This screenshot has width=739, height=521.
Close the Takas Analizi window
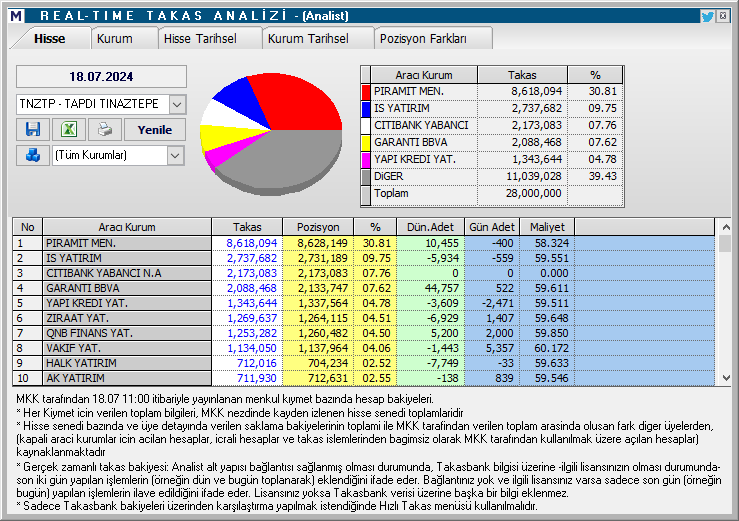pyautogui.click(x=723, y=16)
